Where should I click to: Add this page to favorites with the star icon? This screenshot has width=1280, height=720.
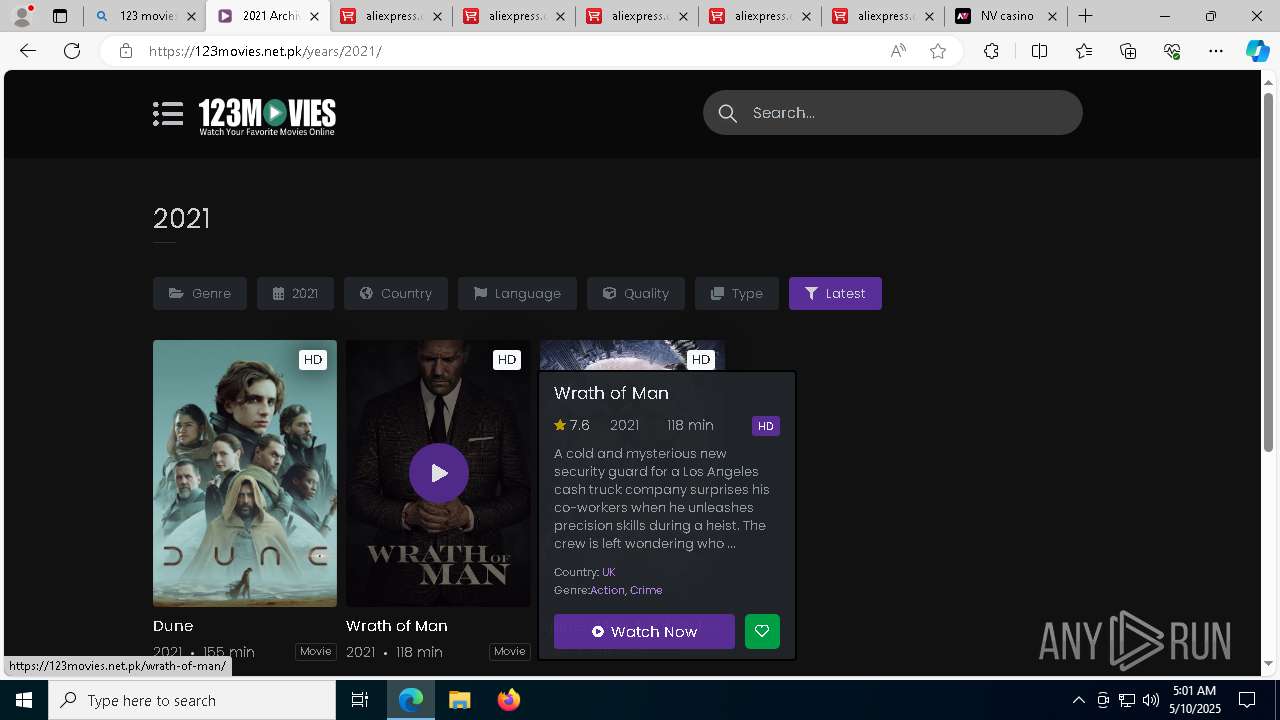tap(938, 51)
